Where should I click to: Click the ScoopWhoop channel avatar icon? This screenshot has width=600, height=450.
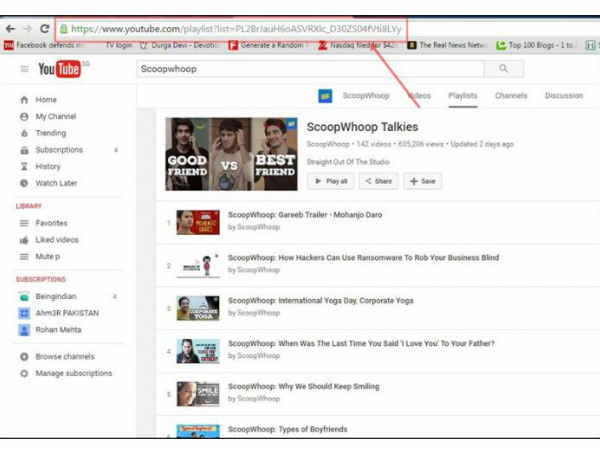(x=325, y=96)
